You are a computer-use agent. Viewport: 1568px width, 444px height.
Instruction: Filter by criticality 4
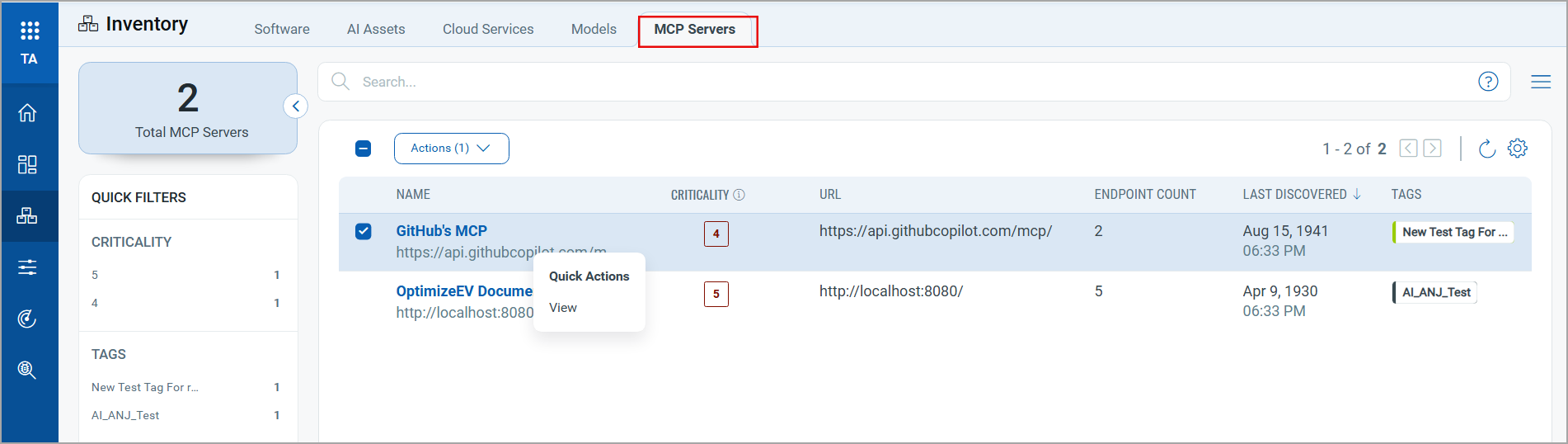[x=186, y=303]
